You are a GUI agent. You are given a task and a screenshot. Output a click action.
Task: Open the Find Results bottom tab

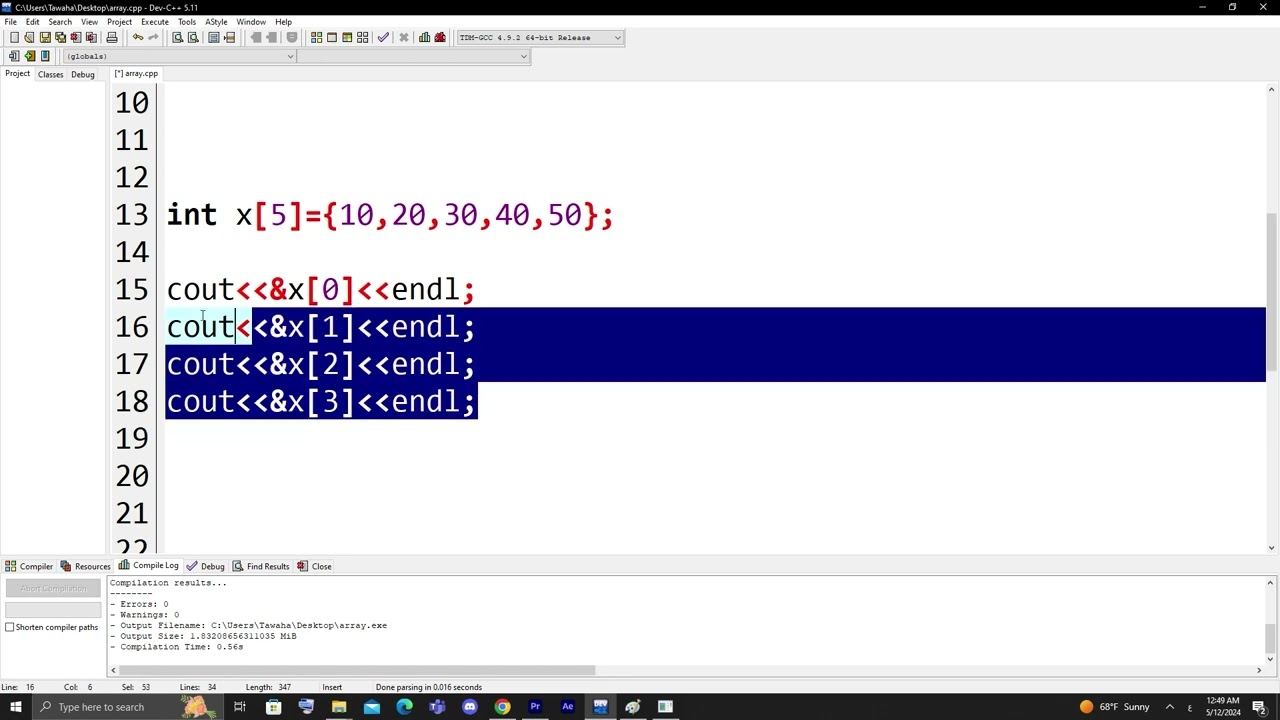click(x=261, y=566)
